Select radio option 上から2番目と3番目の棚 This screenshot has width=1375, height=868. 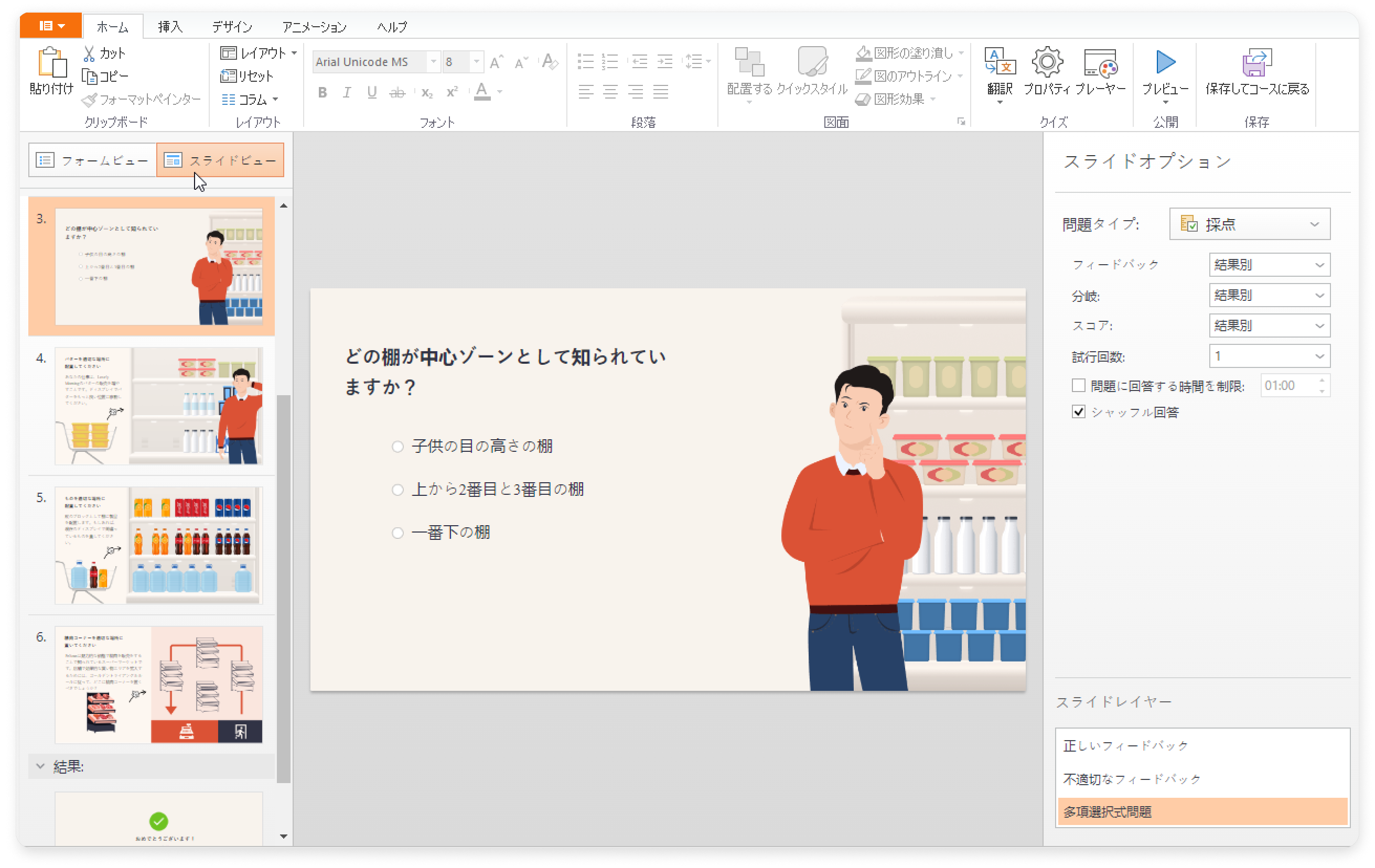(x=398, y=490)
